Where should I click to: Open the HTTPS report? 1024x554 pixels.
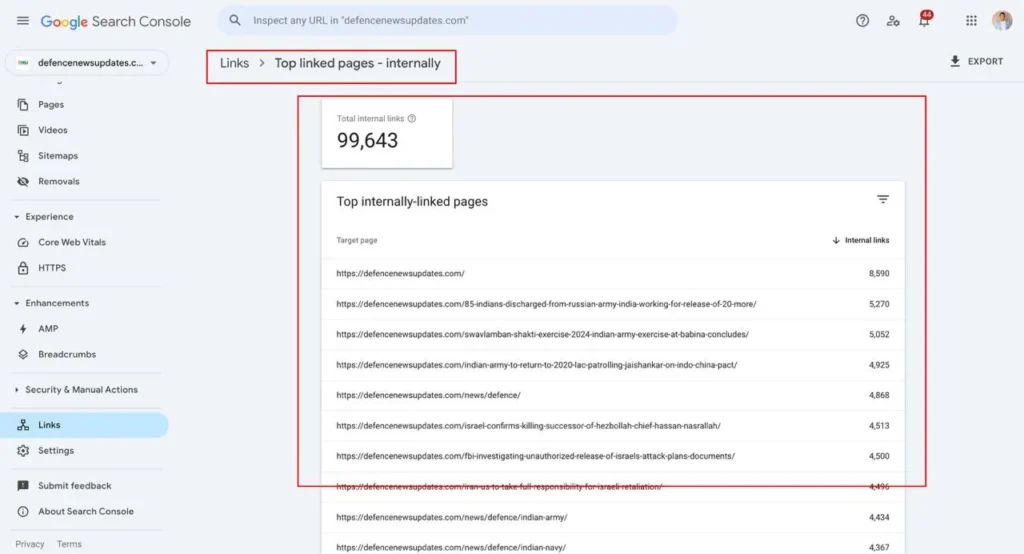(52, 268)
